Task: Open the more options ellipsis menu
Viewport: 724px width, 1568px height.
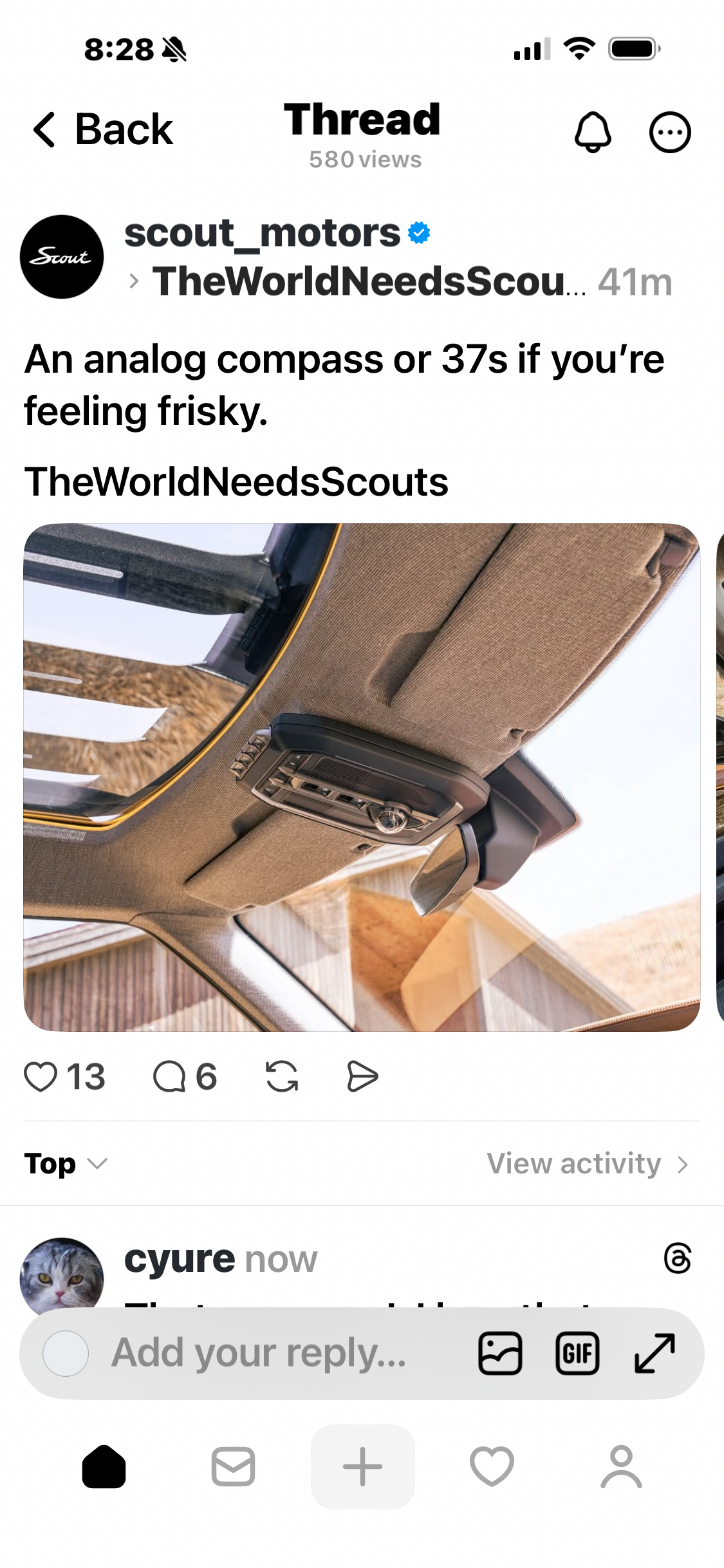Action: pos(670,132)
